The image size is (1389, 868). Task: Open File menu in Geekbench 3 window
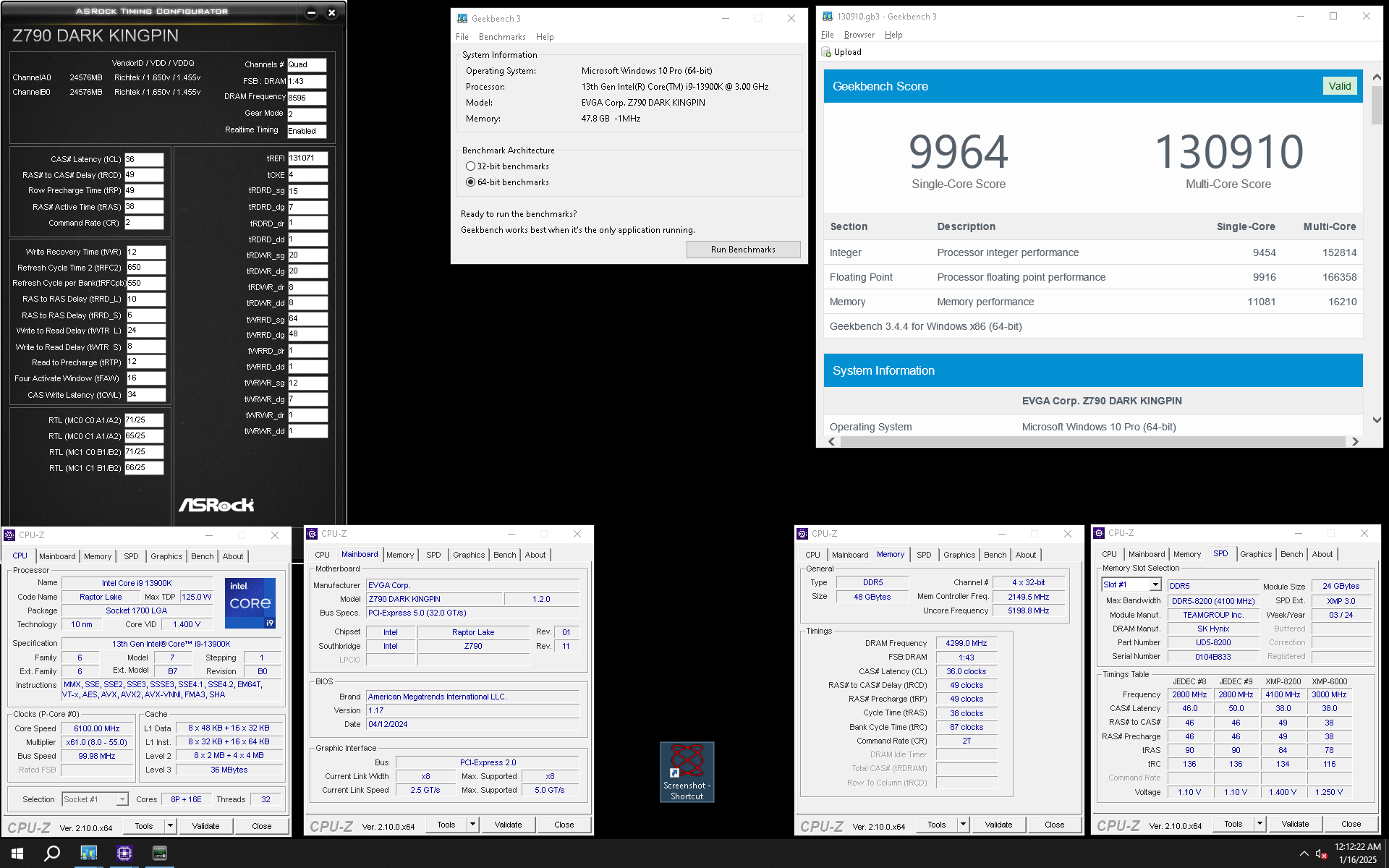coord(462,37)
